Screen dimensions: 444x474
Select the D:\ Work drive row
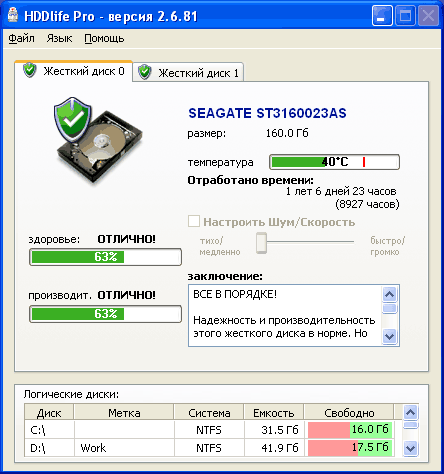tap(209, 448)
